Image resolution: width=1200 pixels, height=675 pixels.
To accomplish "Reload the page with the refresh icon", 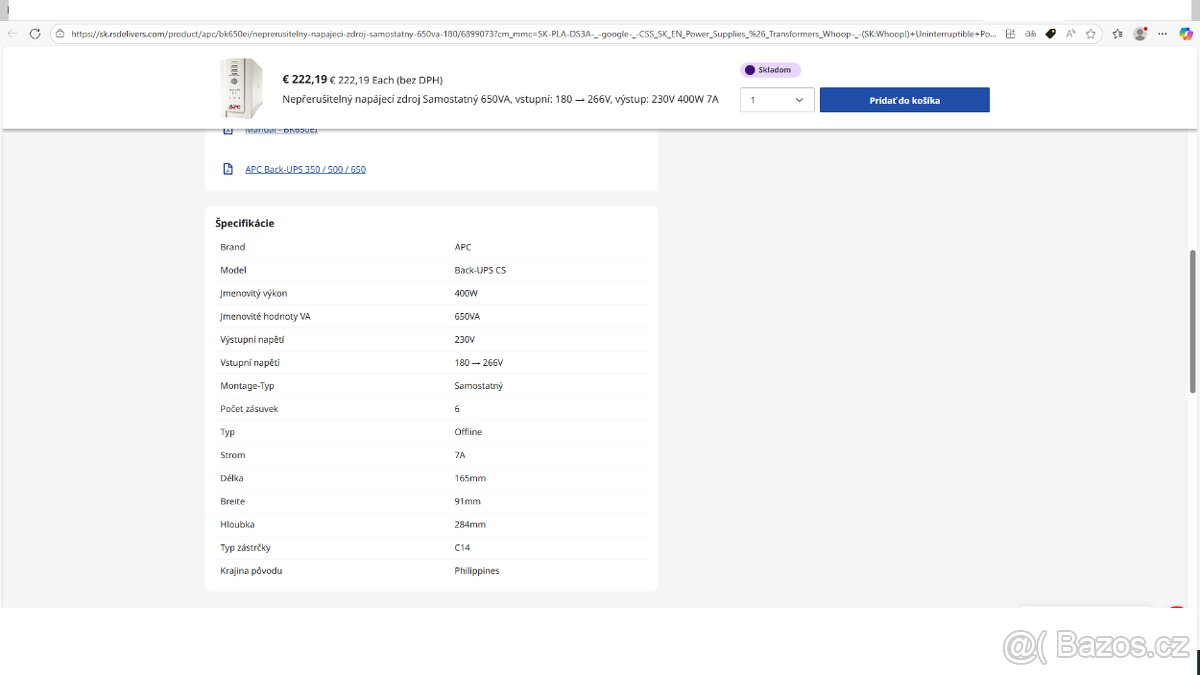I will tap(35, 33).
